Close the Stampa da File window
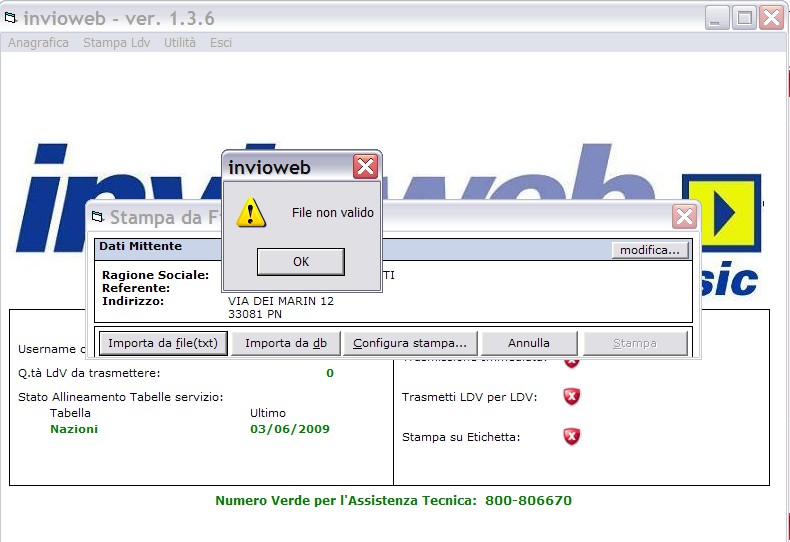The height and width of the screenshot is (542, 790). [684, 217]
